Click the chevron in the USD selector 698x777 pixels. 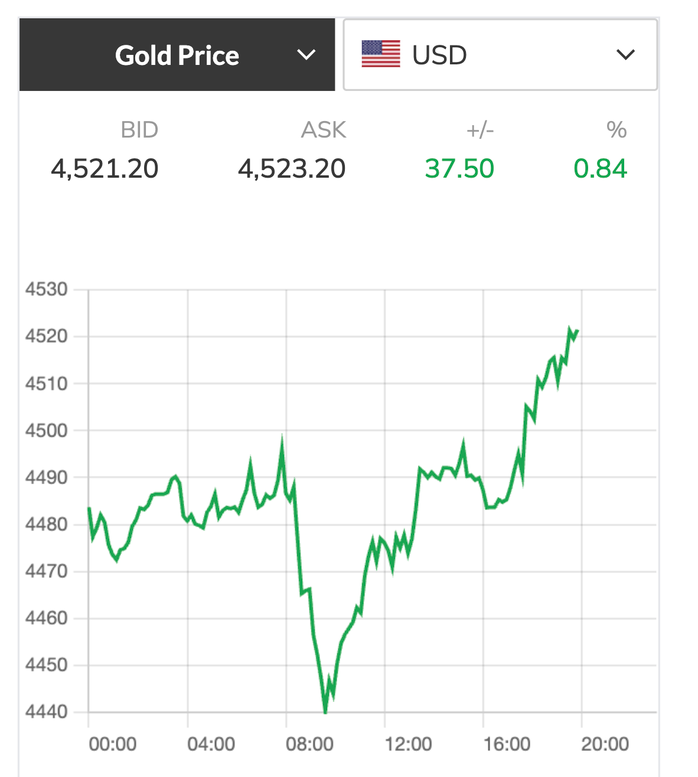[626, 55]
